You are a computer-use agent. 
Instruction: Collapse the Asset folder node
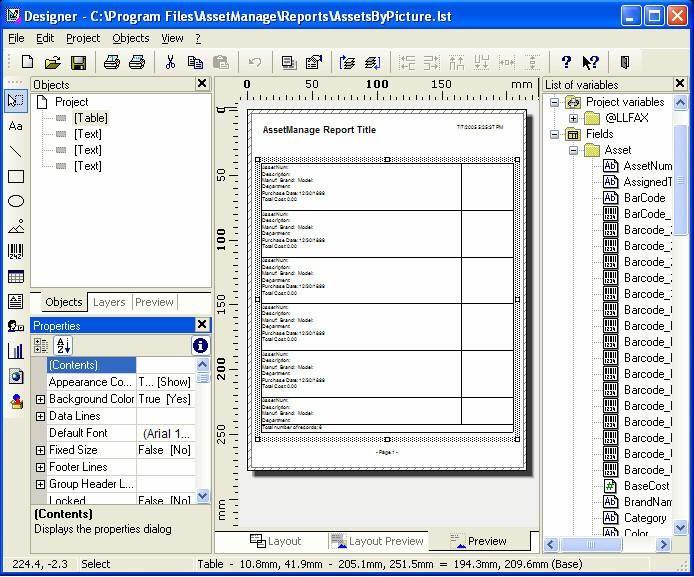(573, 150)
